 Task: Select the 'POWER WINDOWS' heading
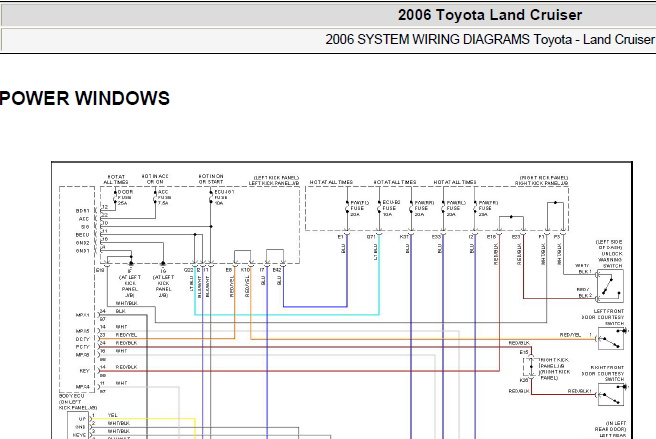(85, 98)
